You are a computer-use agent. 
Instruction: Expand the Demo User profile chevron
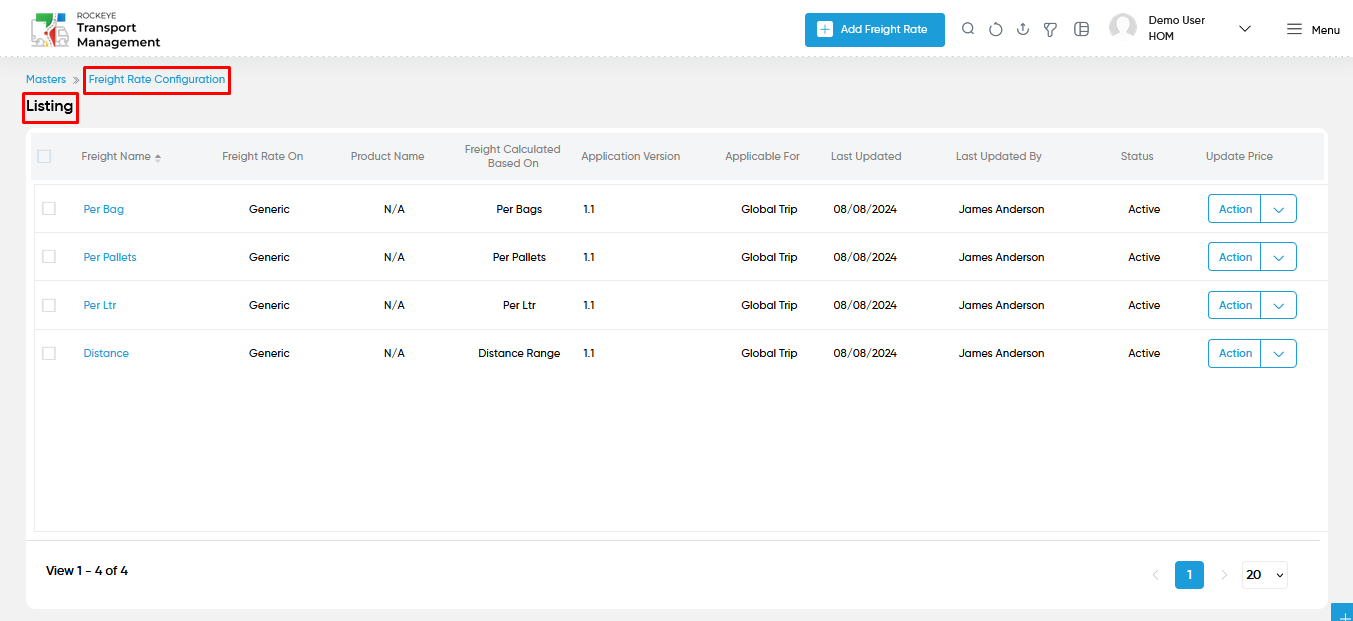(1245, 29)
